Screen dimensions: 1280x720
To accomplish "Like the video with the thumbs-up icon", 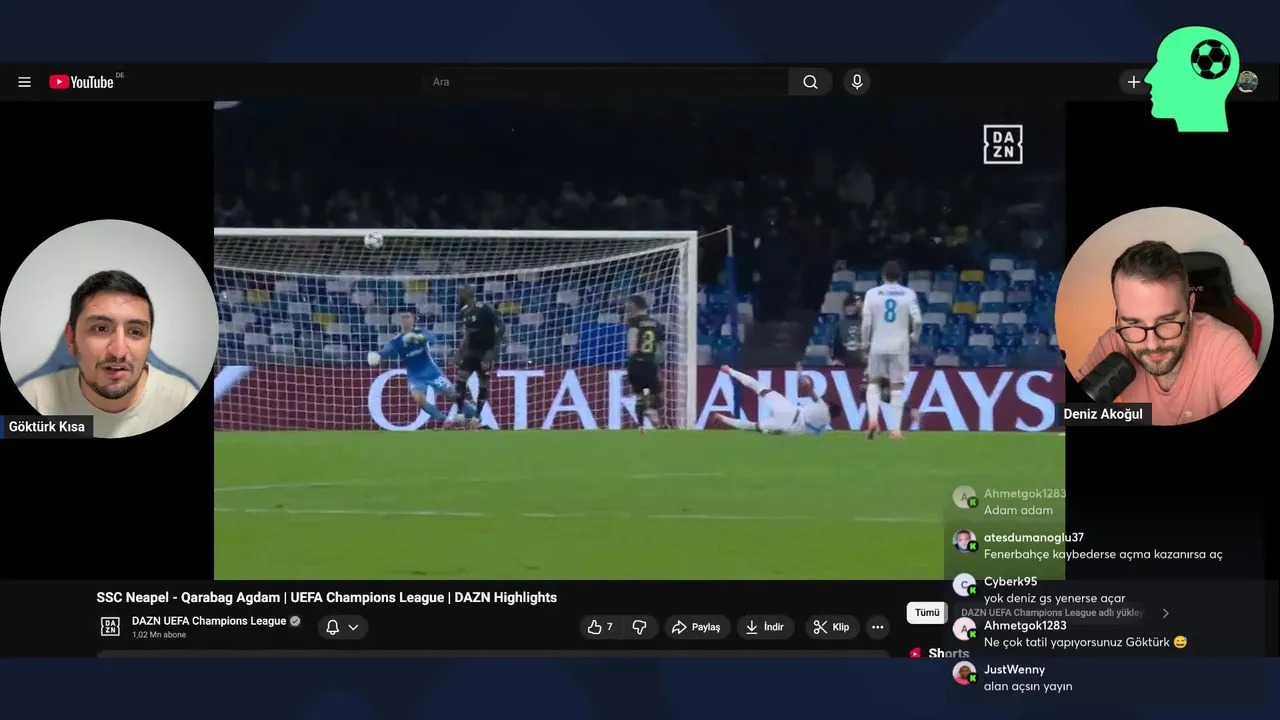I will pos(594,627).
